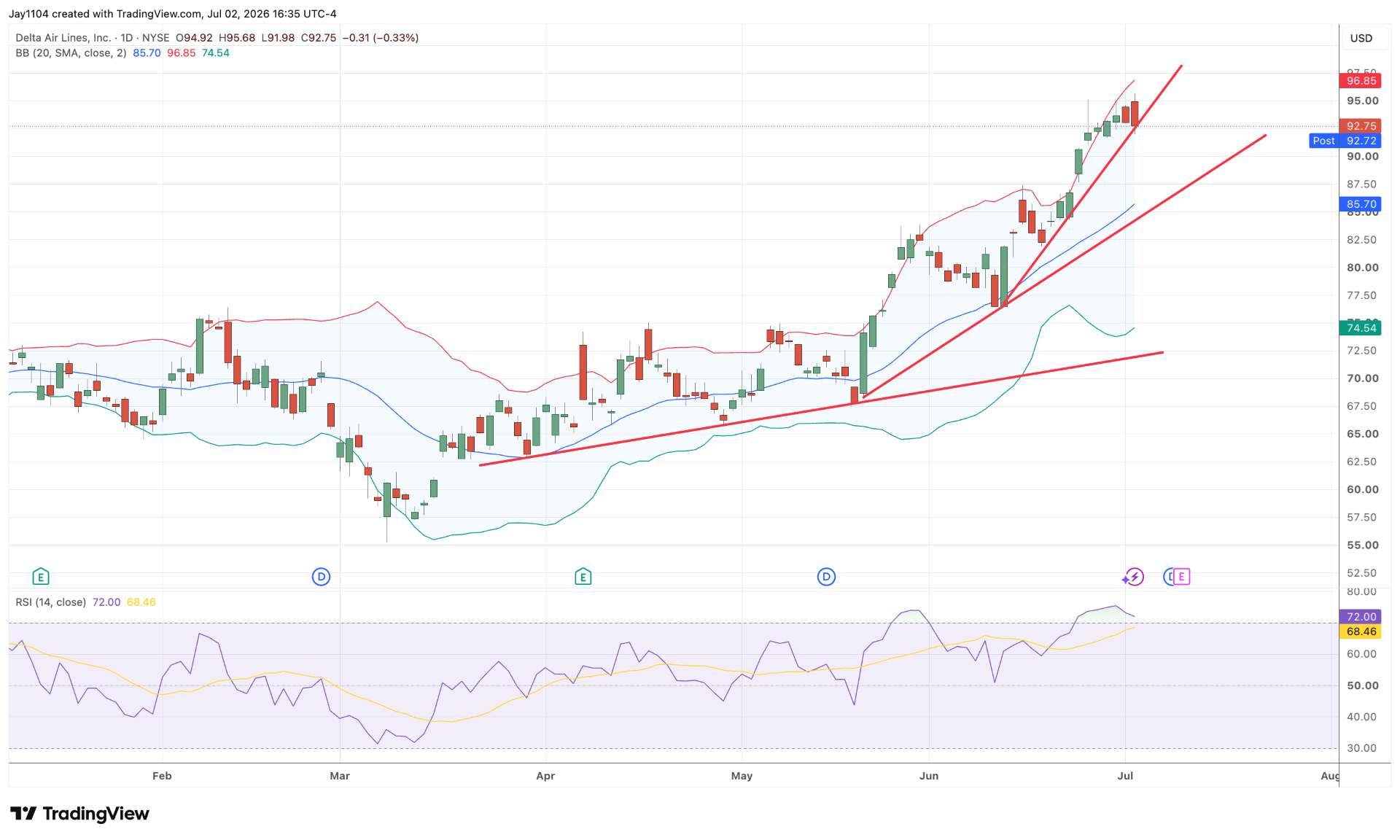
Task: Click the Jun label on the time axis
Action: 929,776
